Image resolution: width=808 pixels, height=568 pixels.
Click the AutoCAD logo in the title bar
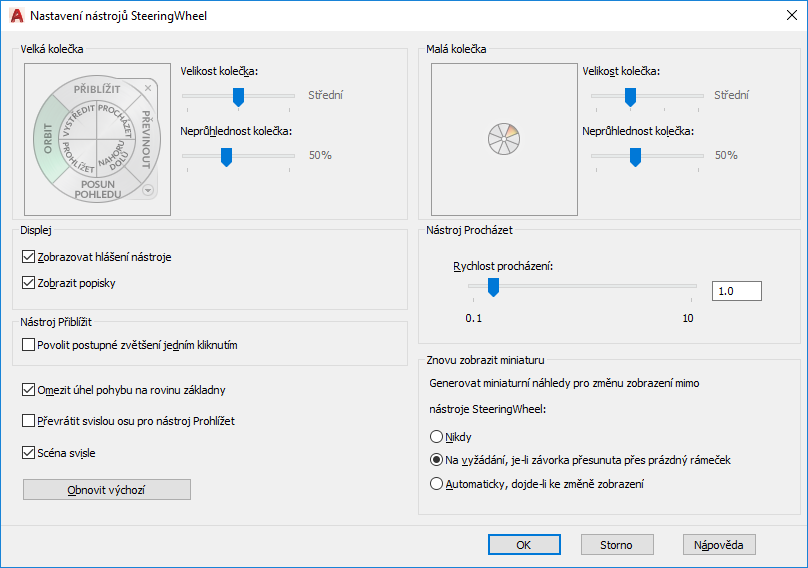click(x=16, y=15)
